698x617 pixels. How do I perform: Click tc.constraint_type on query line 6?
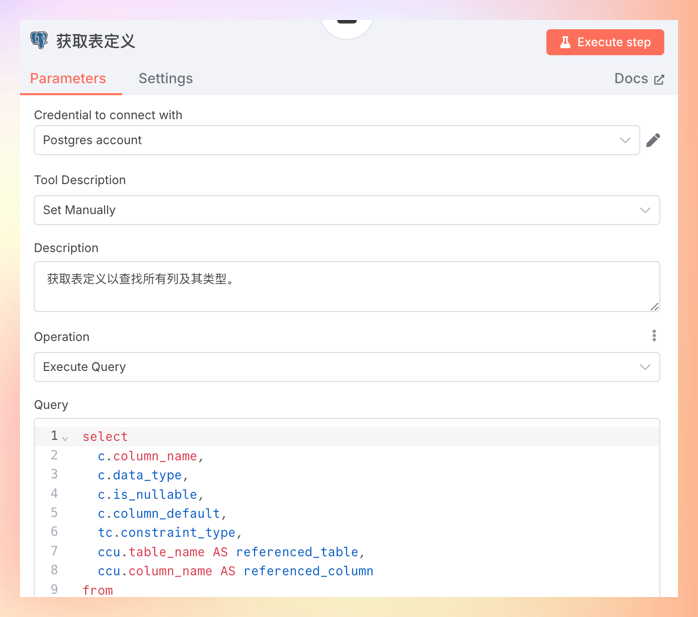[166, 532]
